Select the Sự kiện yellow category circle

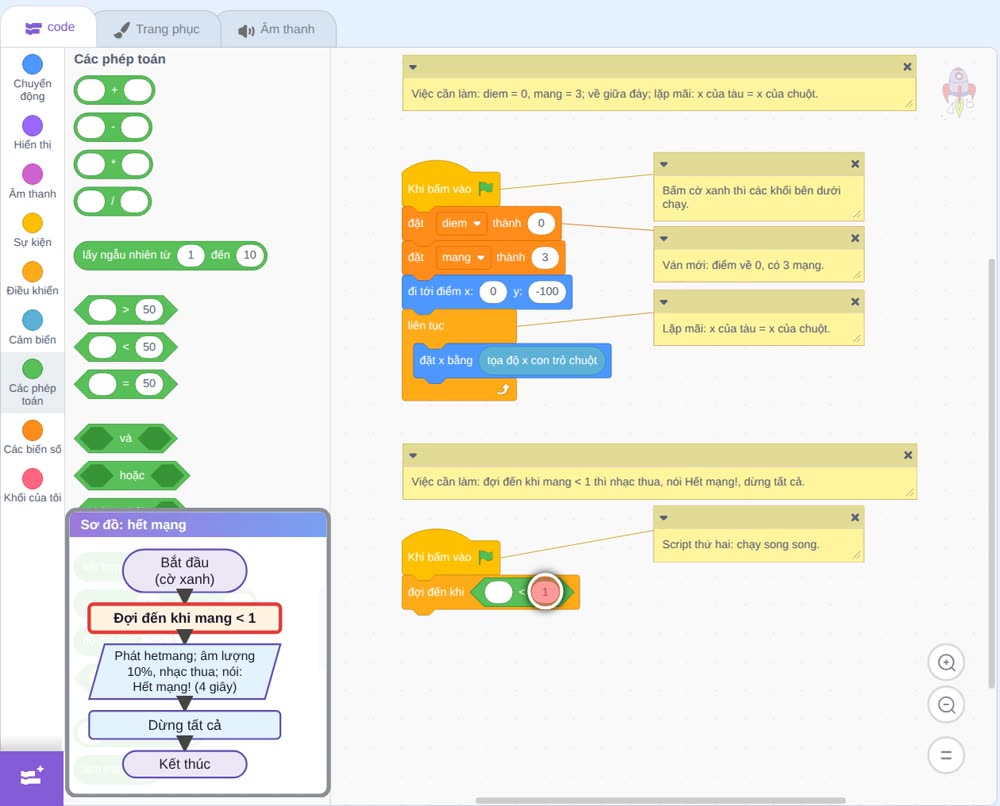tap(32, 223)
